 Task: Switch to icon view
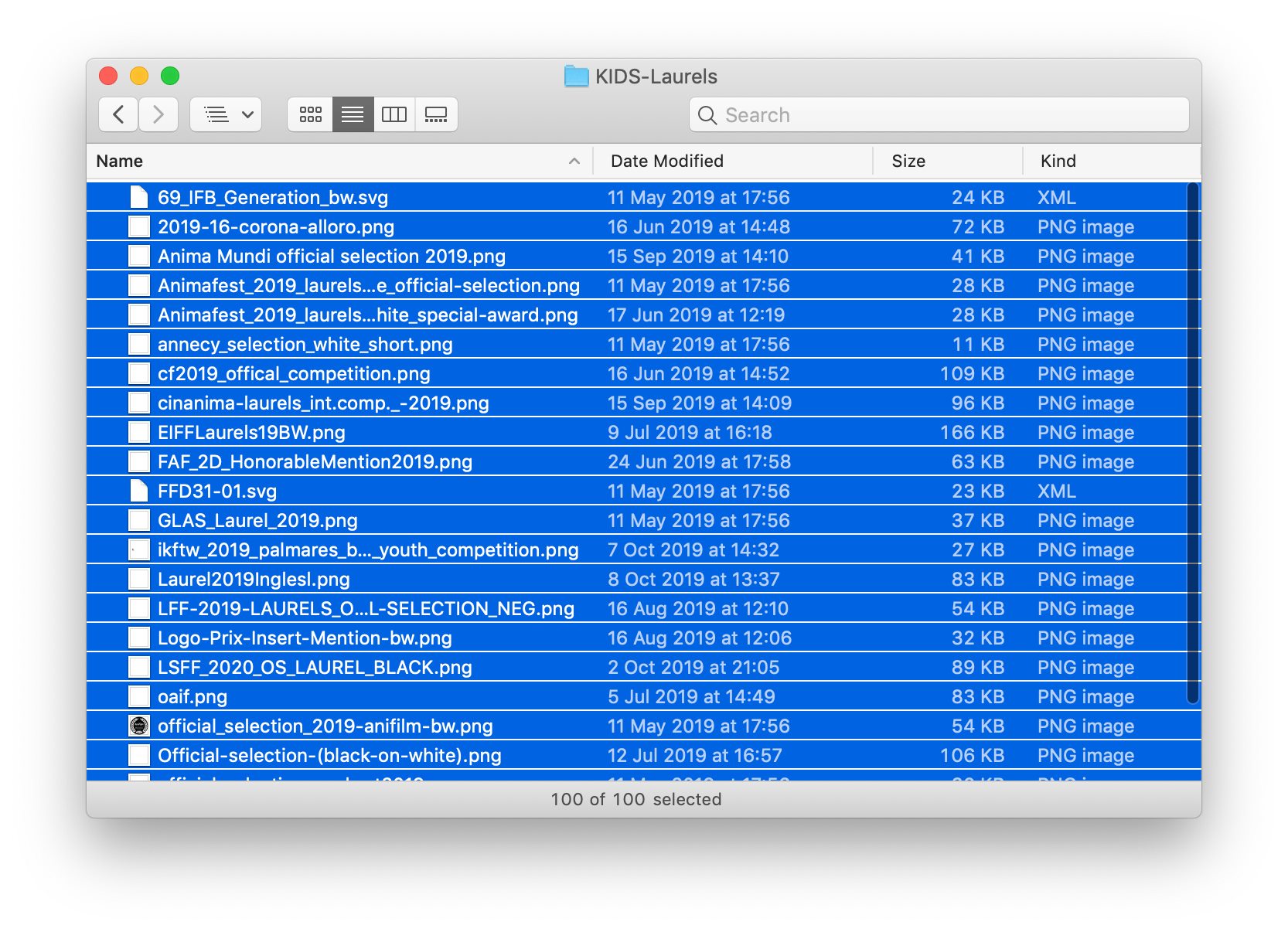311,114
